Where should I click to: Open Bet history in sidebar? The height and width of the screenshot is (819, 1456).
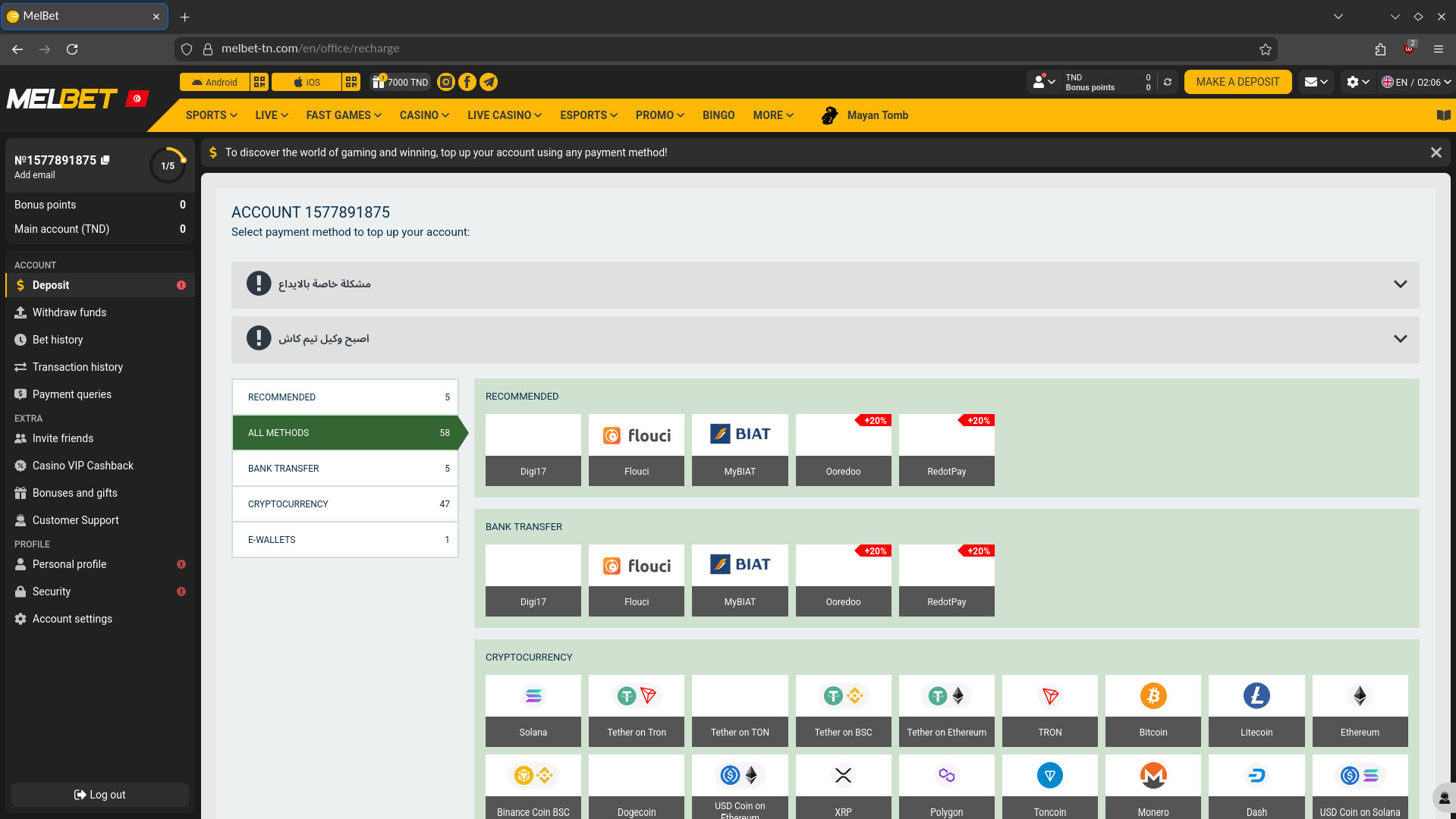tap(100, 340)
